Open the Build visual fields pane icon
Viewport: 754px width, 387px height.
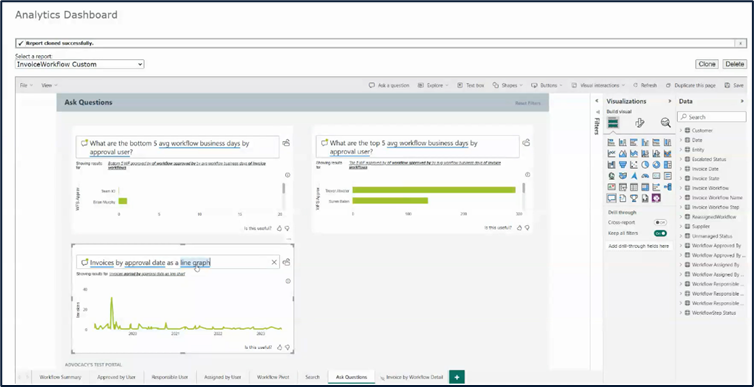click(613, 123)
